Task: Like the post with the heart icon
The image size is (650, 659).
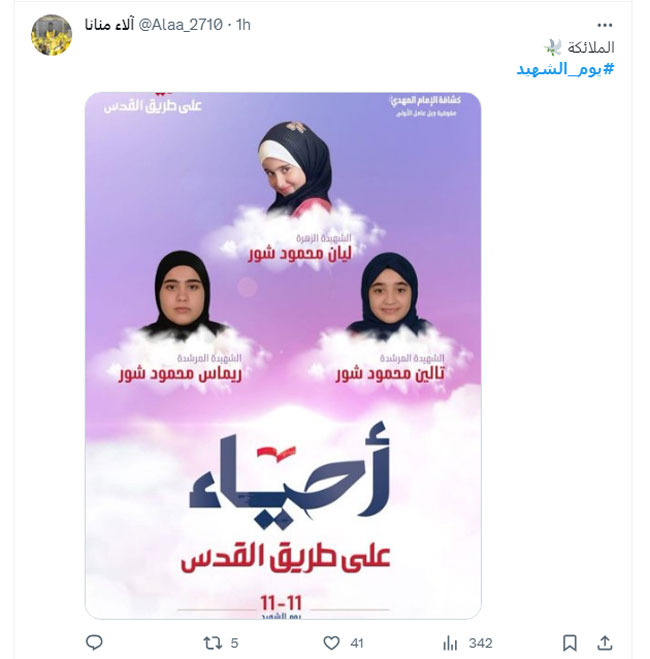Action: point(331,643)
